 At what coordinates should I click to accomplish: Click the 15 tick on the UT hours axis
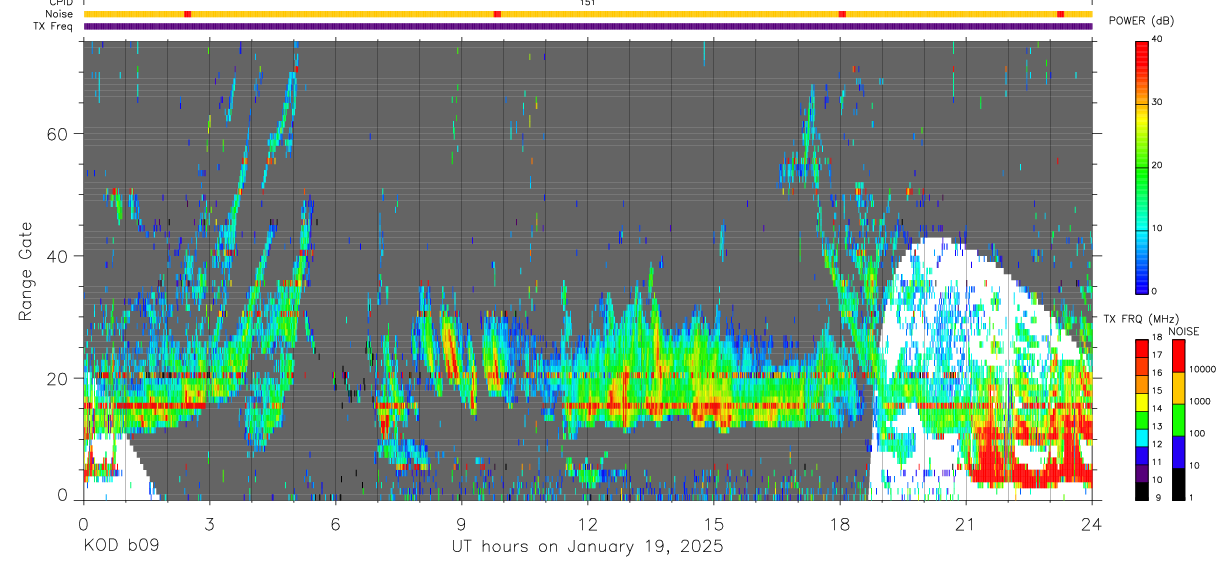coord(714,523)
